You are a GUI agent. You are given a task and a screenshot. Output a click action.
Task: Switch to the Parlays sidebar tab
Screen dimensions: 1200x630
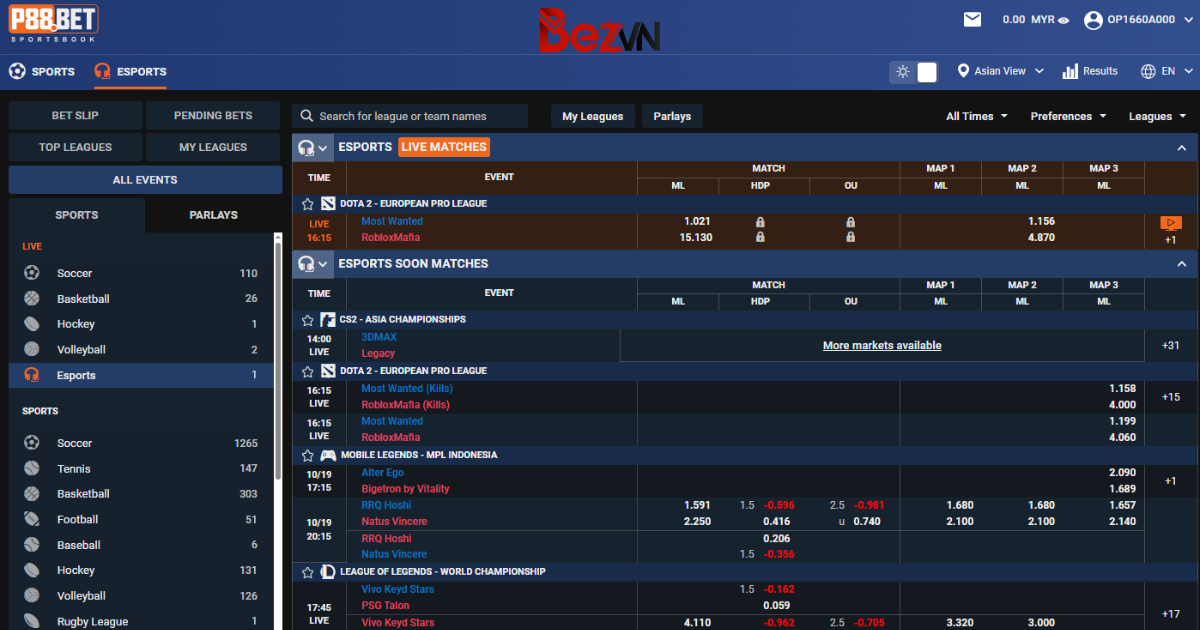(213, 215)
